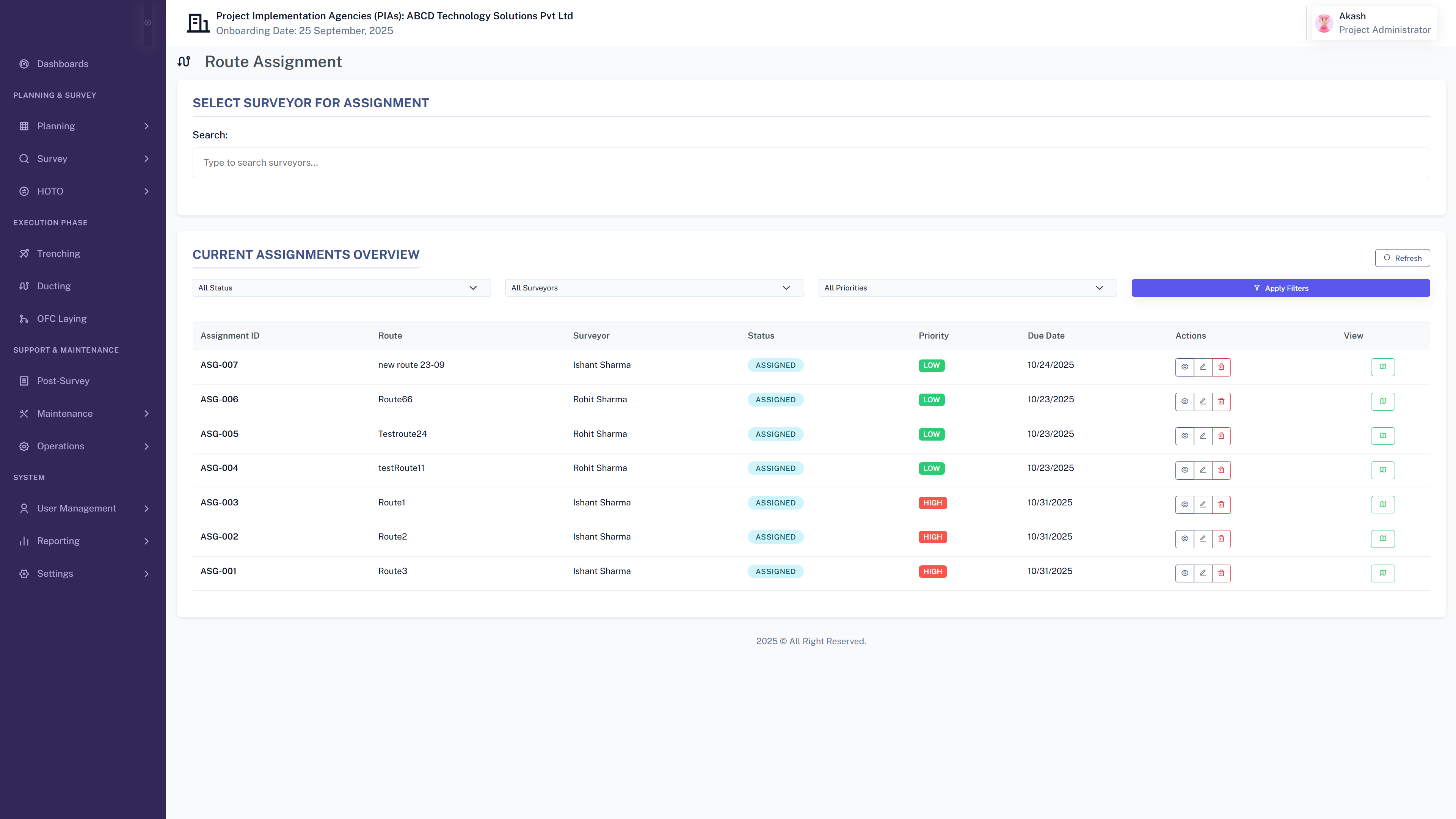
Task: Go to the Trenching sidebar item
Action: click(59, 253)
